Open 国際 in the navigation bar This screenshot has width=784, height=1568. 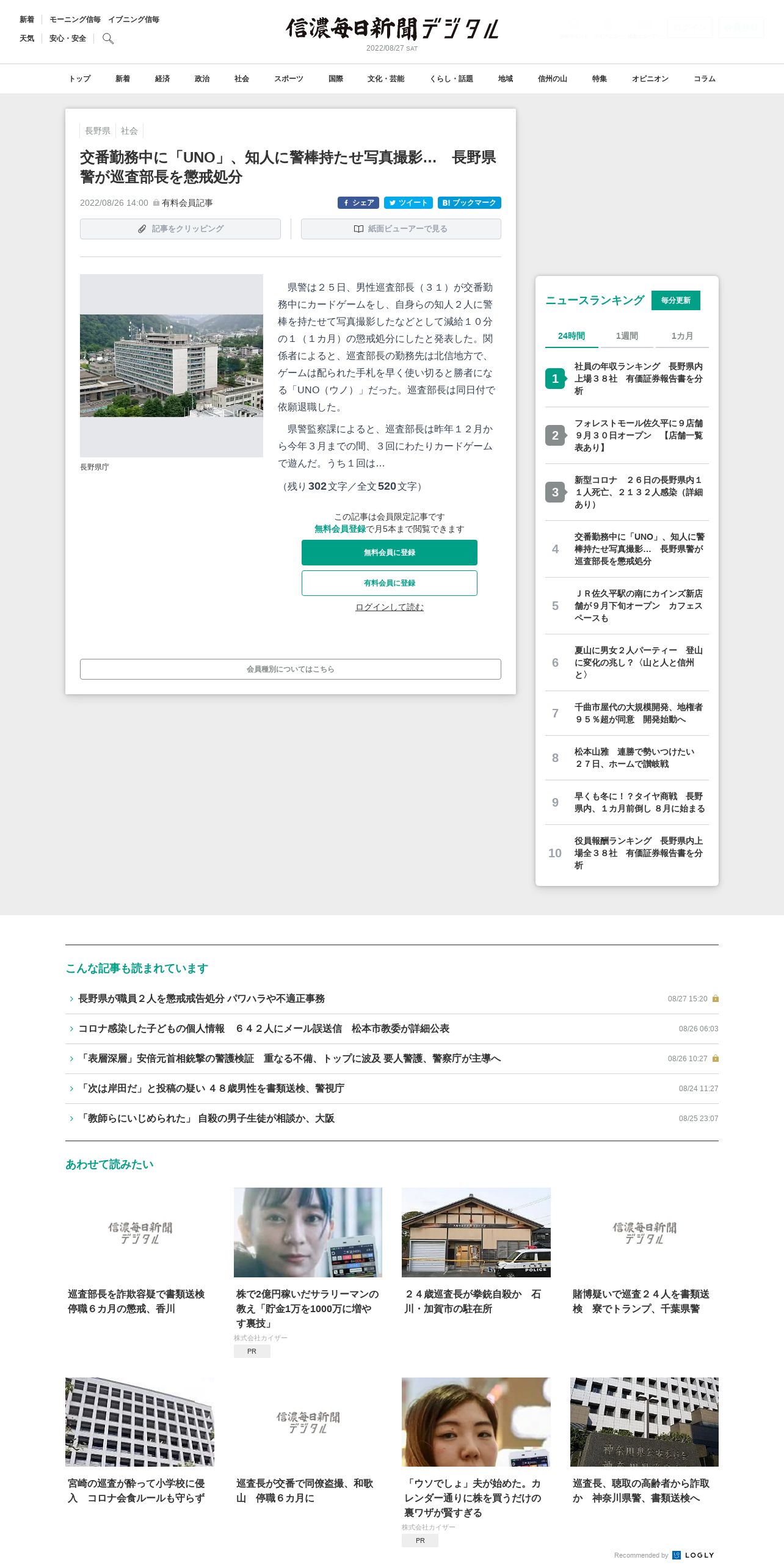point(336,79)
